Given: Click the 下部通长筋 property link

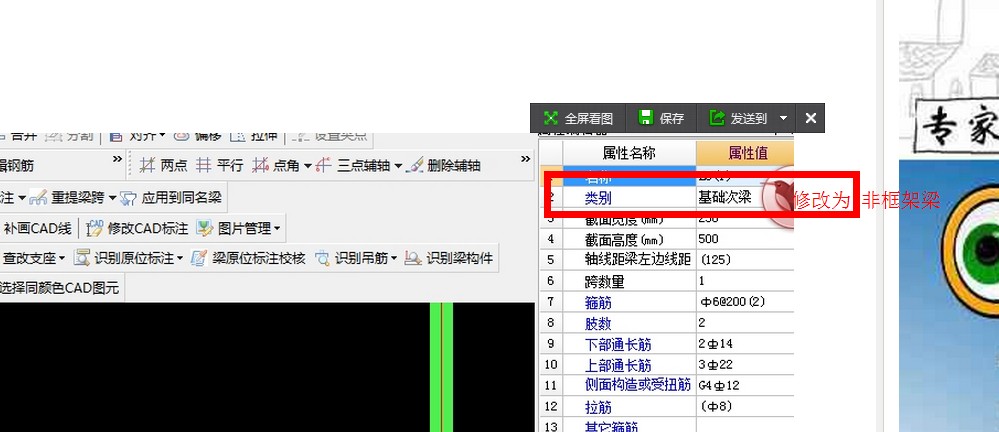Looking at the screenshot, I should pyautogui.click(x=618, y=345).
